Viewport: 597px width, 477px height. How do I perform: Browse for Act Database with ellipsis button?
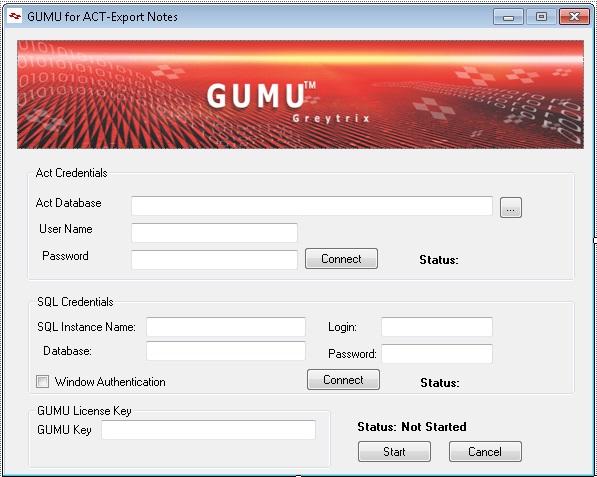click(511, 207)
